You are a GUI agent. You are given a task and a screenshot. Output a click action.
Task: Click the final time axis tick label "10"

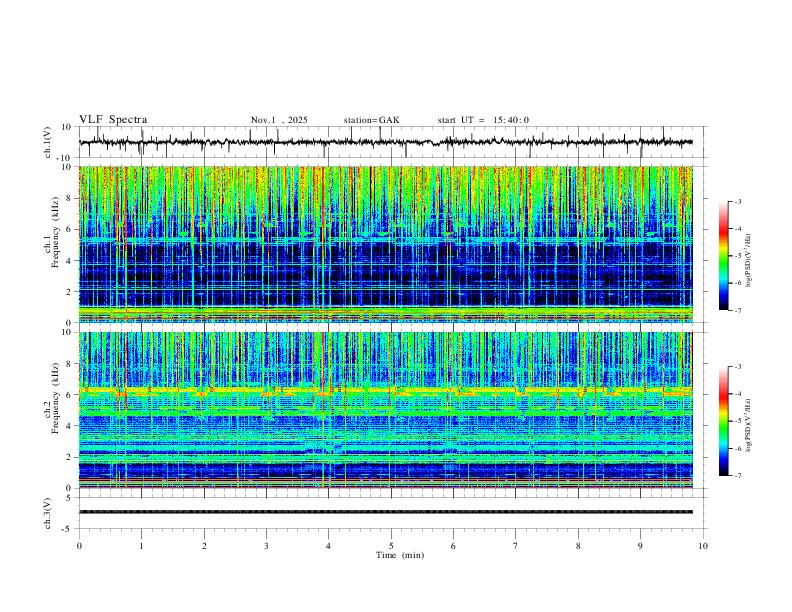click(x=703, y=546)
